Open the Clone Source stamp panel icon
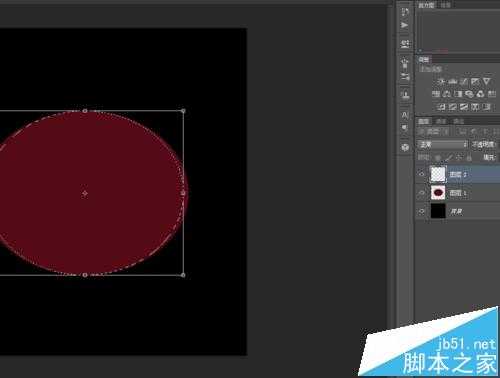Image resolution: width=500 pixels, height=378 pixels. tap(405, 95)
